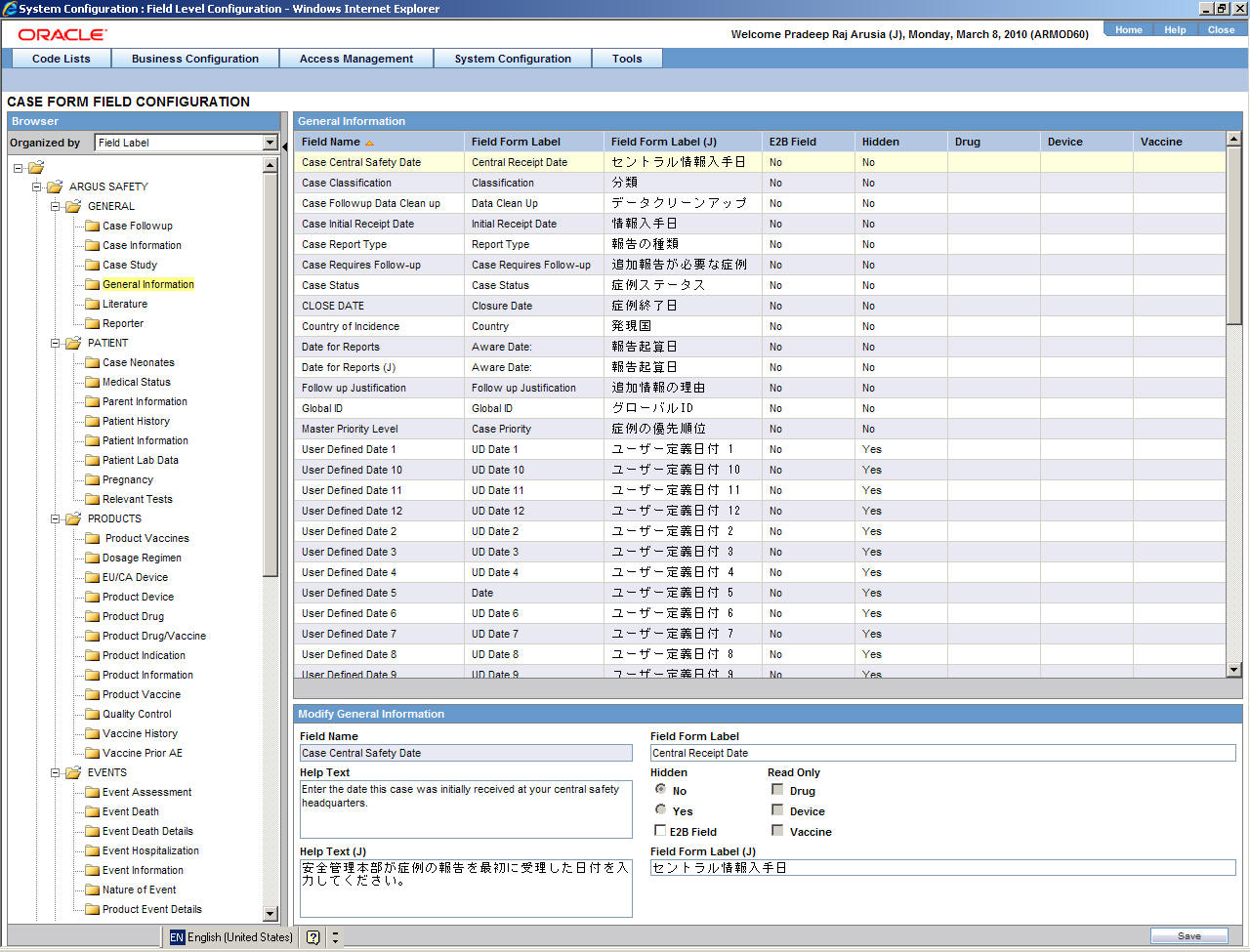Click the Case Followup folder icon

(92, 226)
